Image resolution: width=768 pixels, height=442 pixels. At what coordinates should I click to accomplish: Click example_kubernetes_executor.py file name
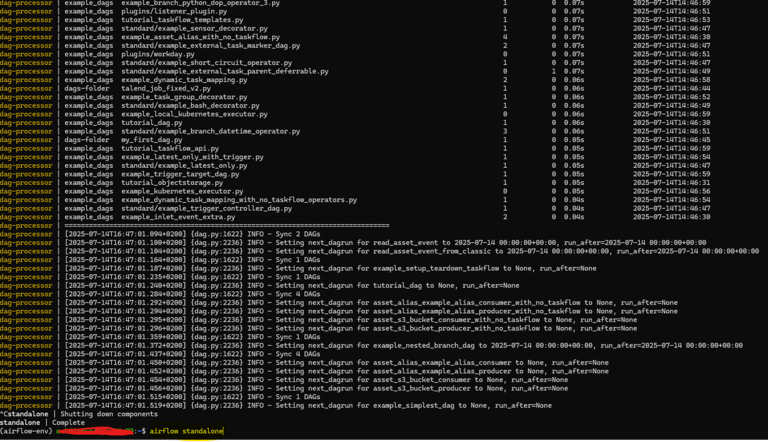[182, 192]
